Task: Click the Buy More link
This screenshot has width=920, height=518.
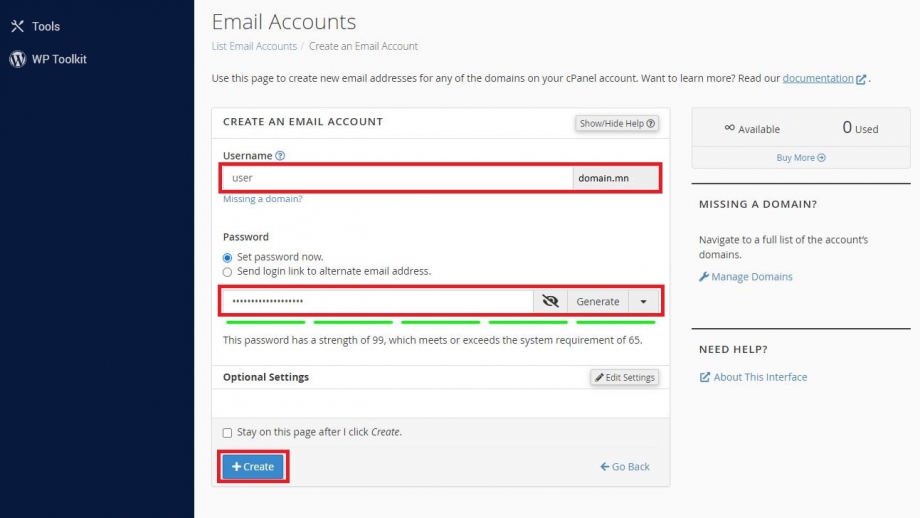Action: click(801, 157)
